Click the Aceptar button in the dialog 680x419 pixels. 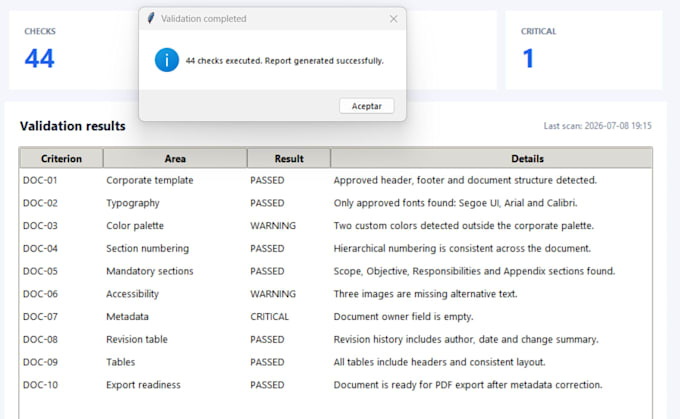[366, 106]
